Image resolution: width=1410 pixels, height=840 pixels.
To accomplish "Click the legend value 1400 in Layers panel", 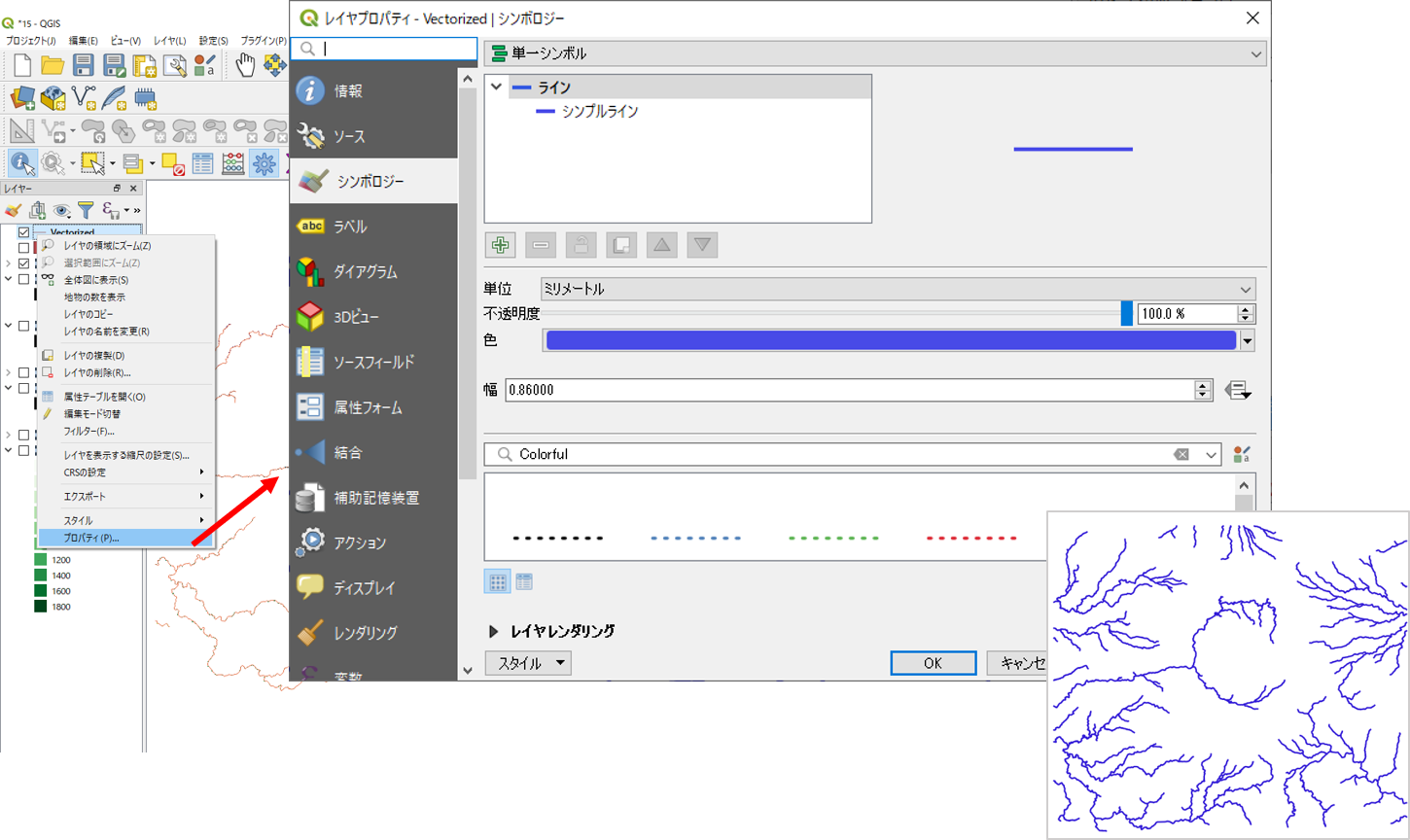I will click(60, 576).
